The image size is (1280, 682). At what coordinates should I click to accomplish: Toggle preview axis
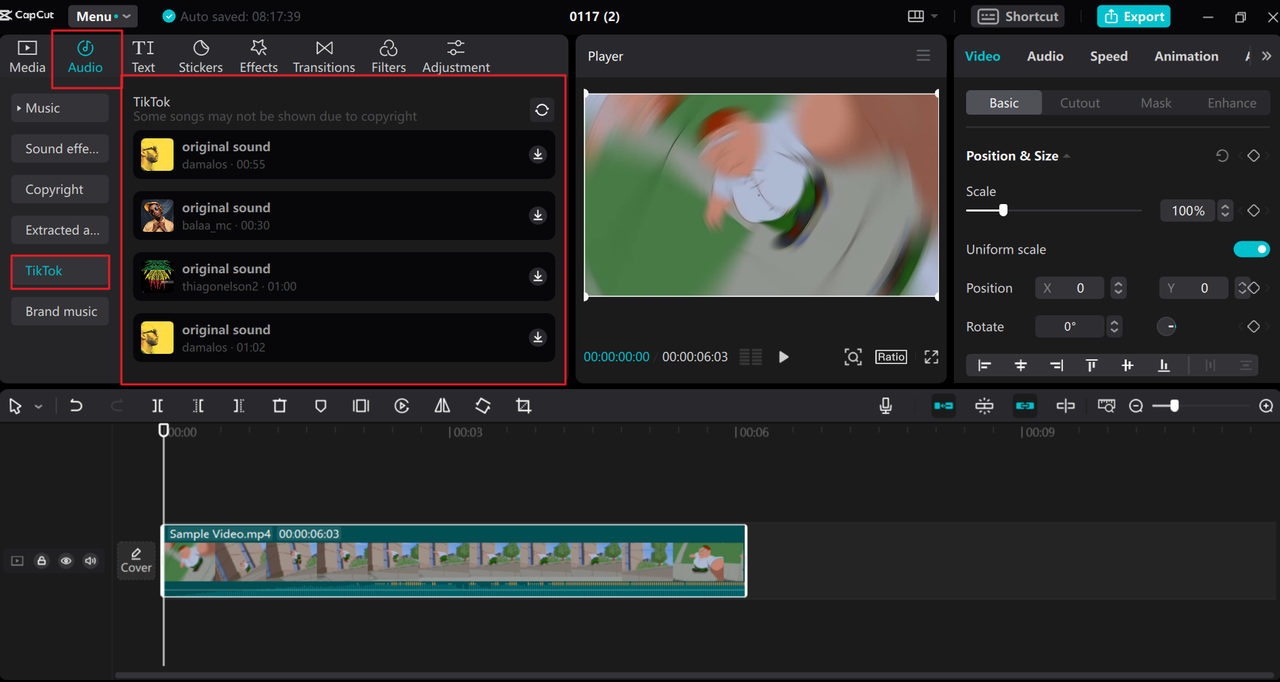point(1065,406)
